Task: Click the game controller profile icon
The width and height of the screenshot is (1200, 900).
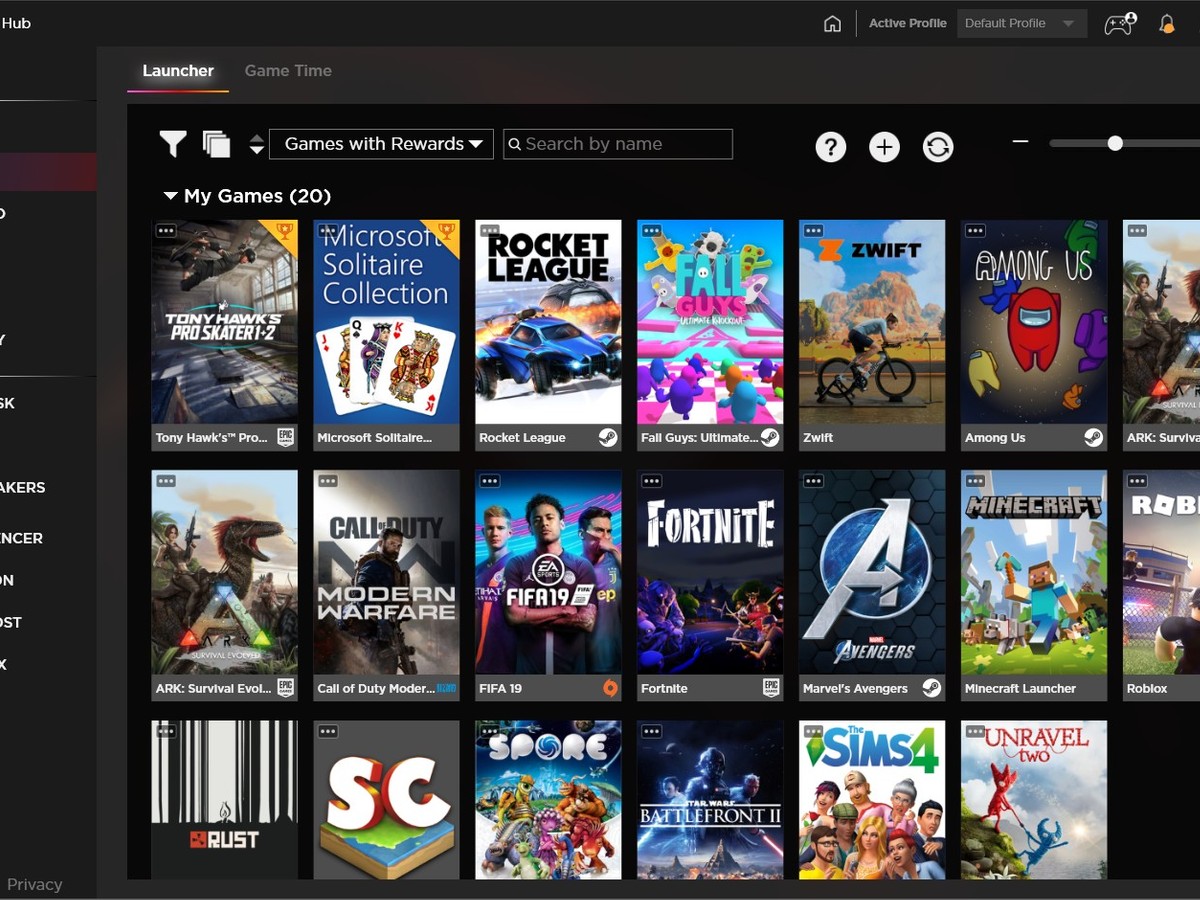Action: click(1118, 24)
